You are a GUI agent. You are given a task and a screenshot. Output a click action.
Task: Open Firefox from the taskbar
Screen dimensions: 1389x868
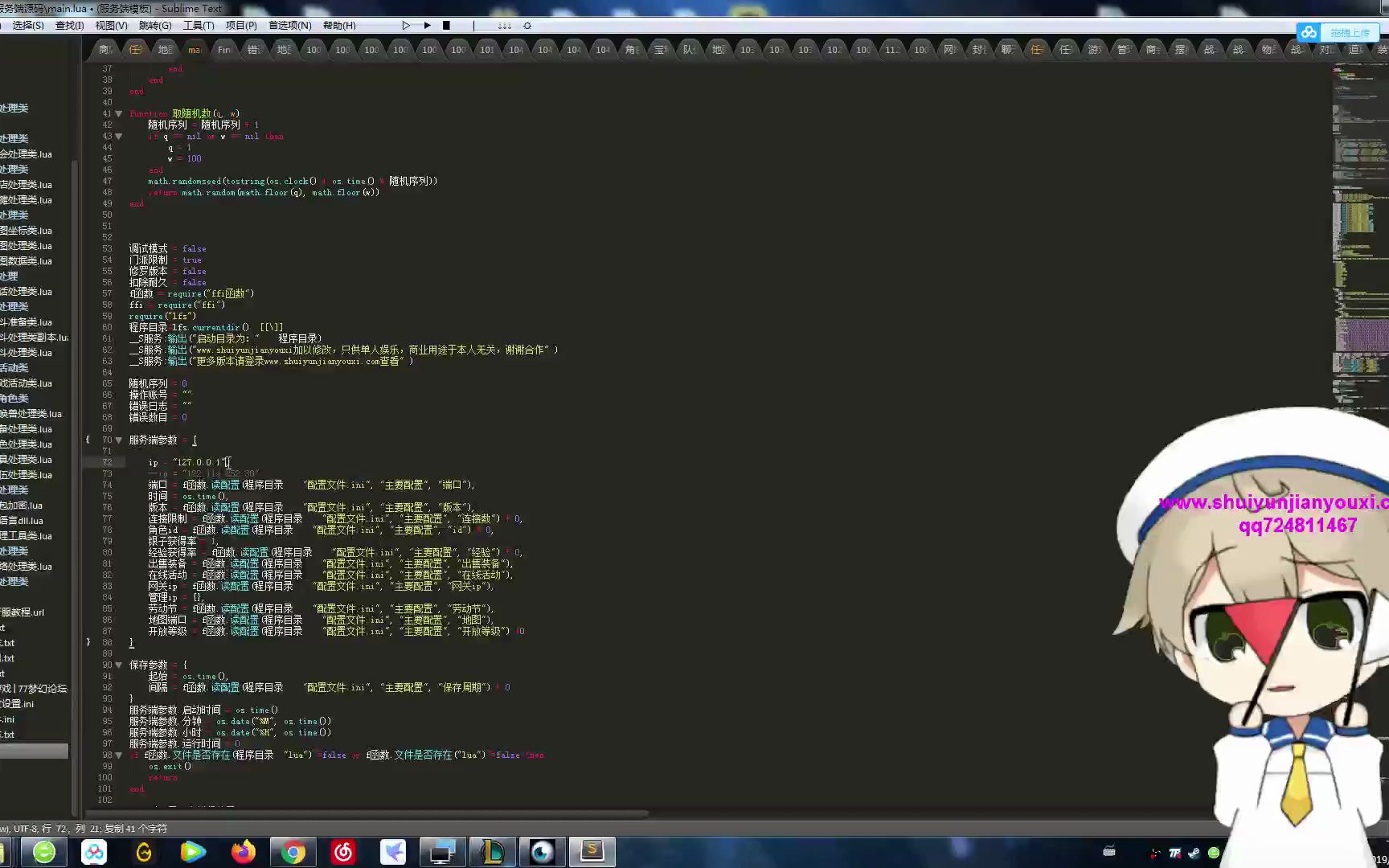(x=244, y=852)
